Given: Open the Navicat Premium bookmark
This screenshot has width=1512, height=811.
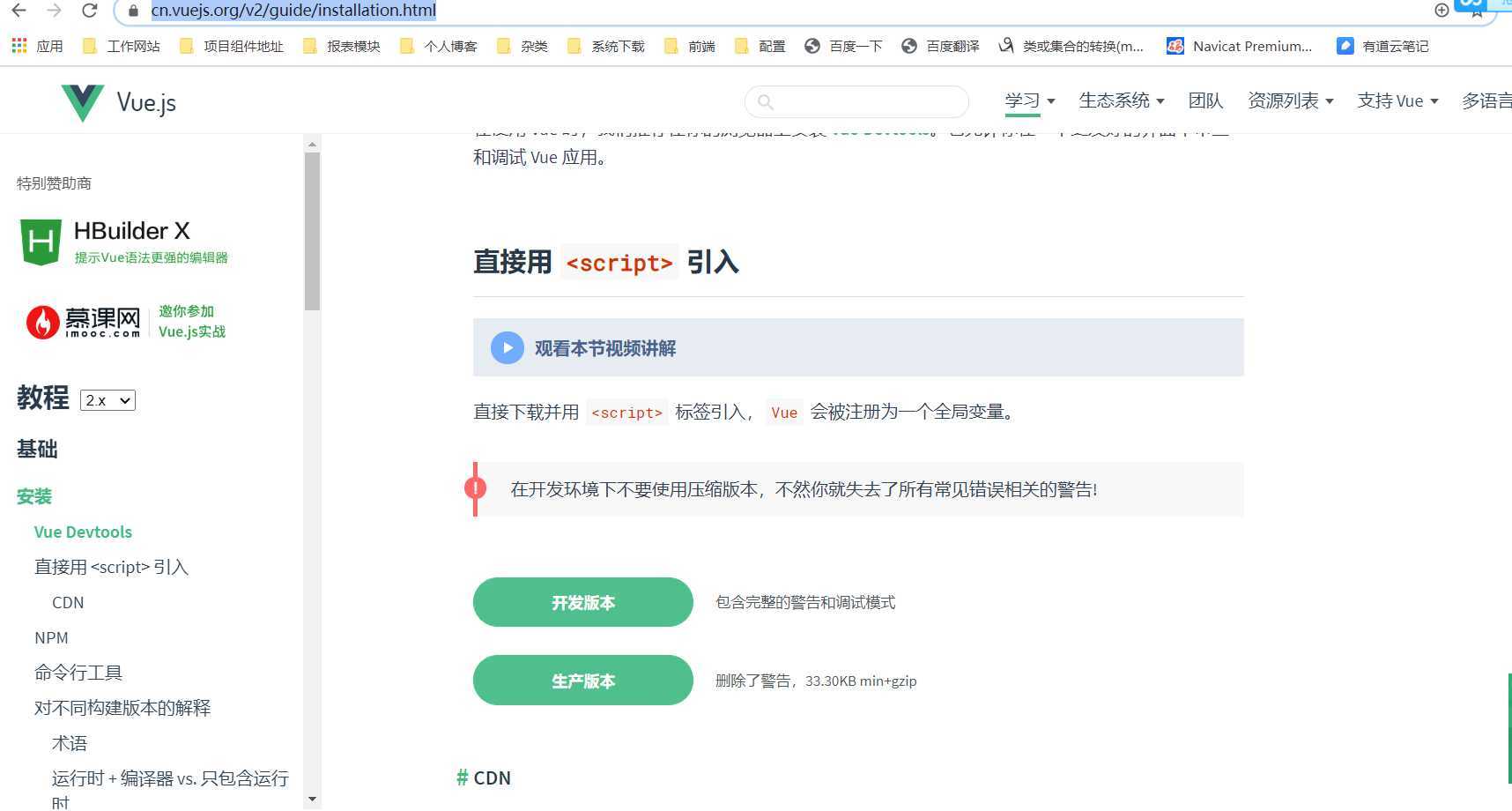Looking at the screenshot, I should (x=1239, y=46).
